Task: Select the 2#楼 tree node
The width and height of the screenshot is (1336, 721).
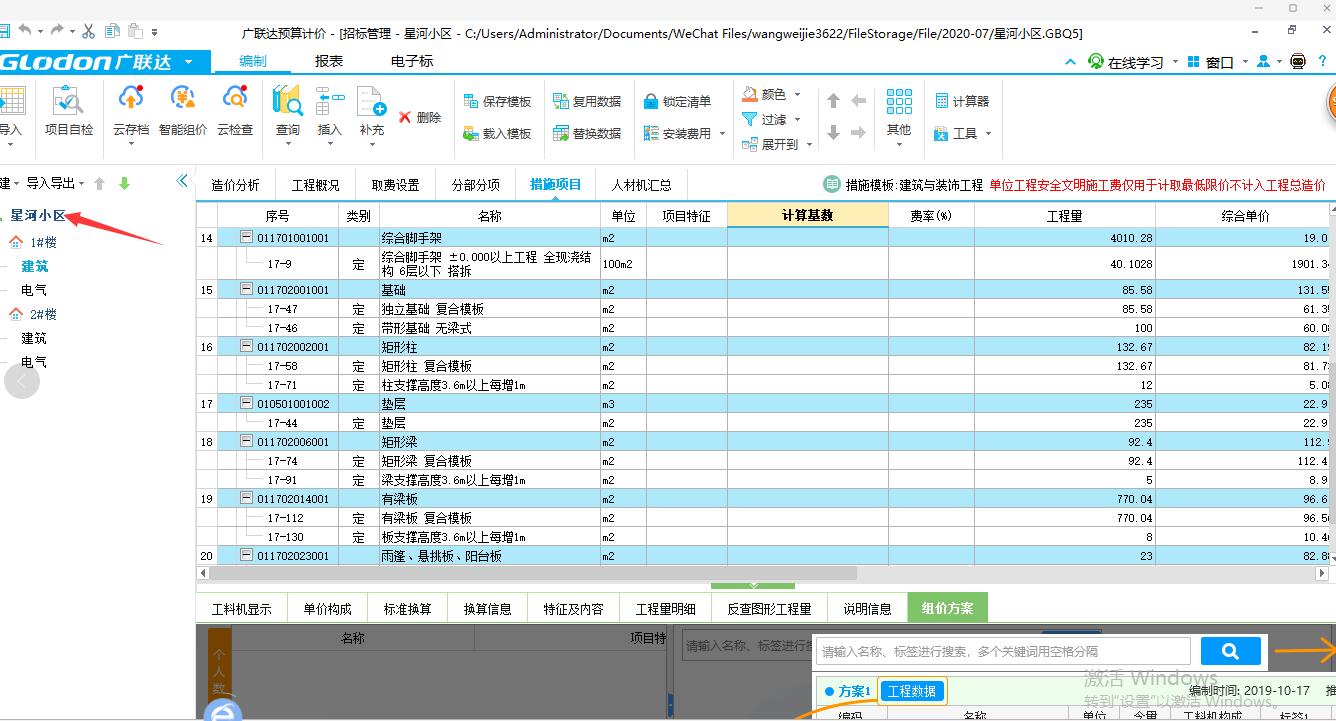Action: 43,314
